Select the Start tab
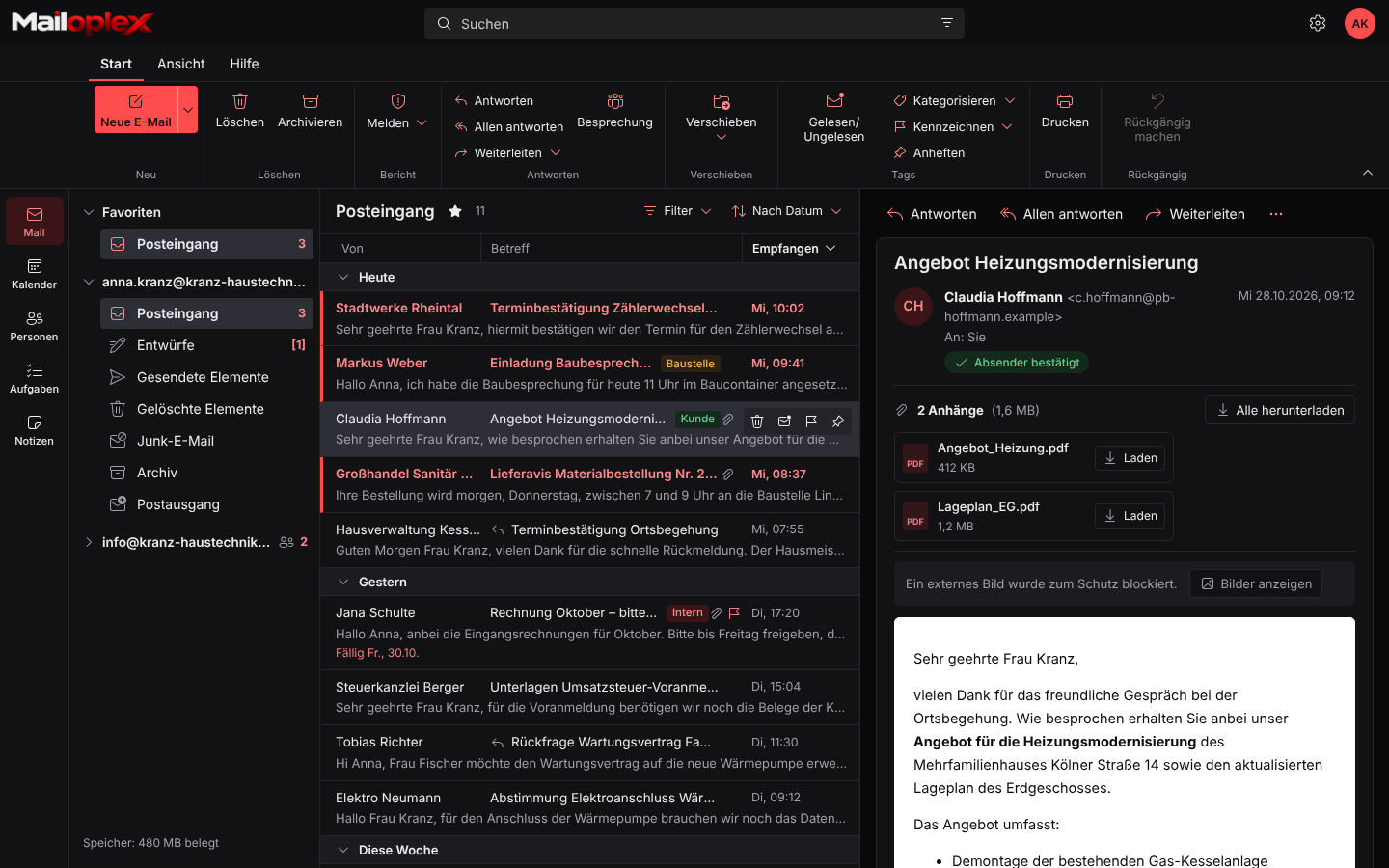1389x868 pixels. (116, 64)
